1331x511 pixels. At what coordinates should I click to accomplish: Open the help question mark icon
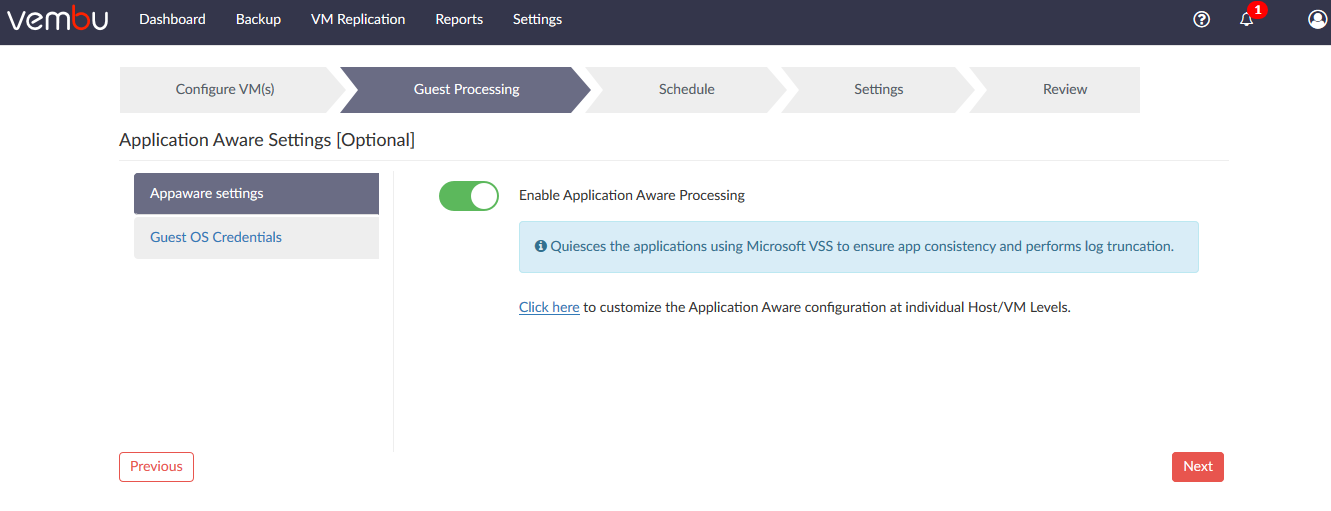pyautogui.click(x=1202, y=19)
